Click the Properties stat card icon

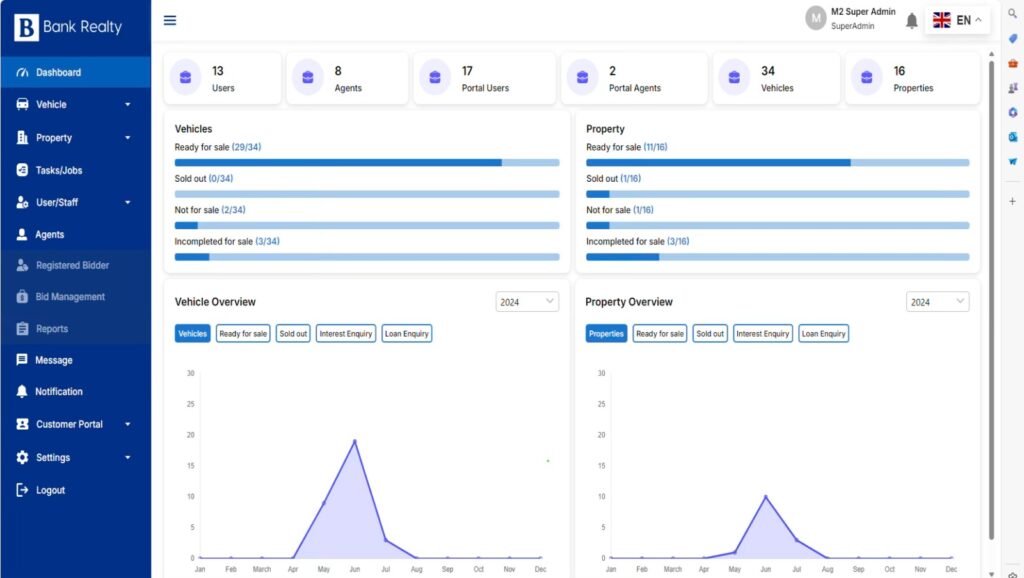coord(867,78)
